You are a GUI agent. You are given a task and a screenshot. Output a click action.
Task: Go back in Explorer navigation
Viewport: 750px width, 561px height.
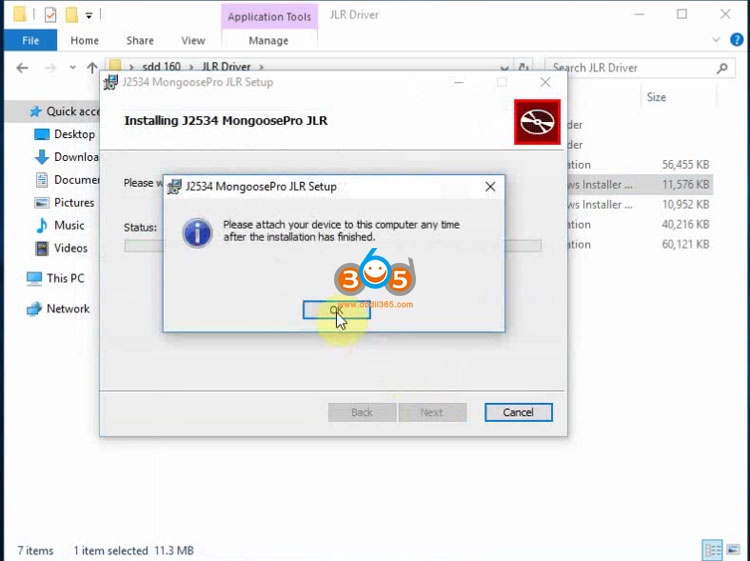(22, 68)
